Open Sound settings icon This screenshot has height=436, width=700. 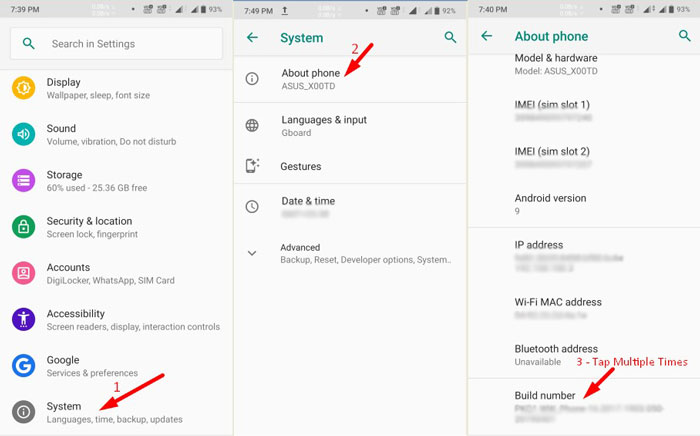23,134
